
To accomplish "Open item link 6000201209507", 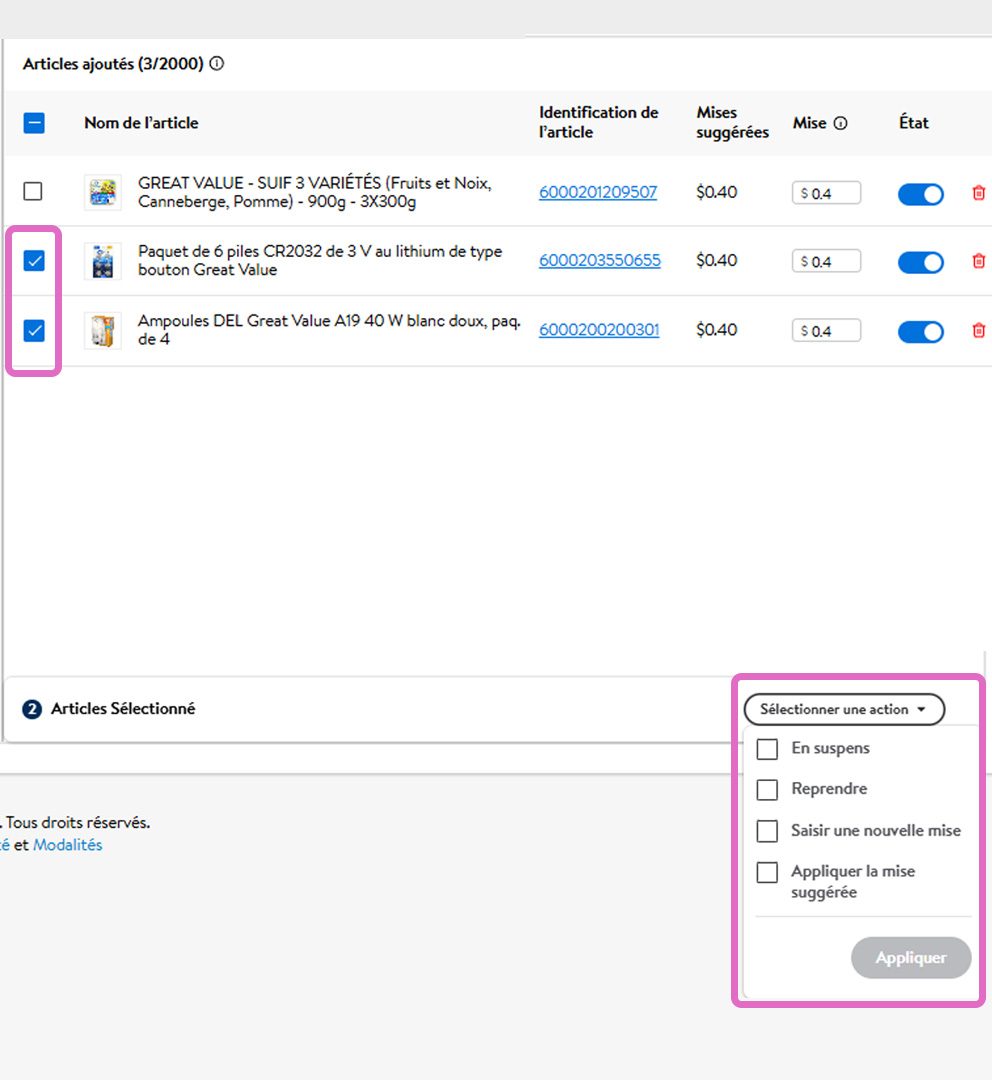I will 598,192.
